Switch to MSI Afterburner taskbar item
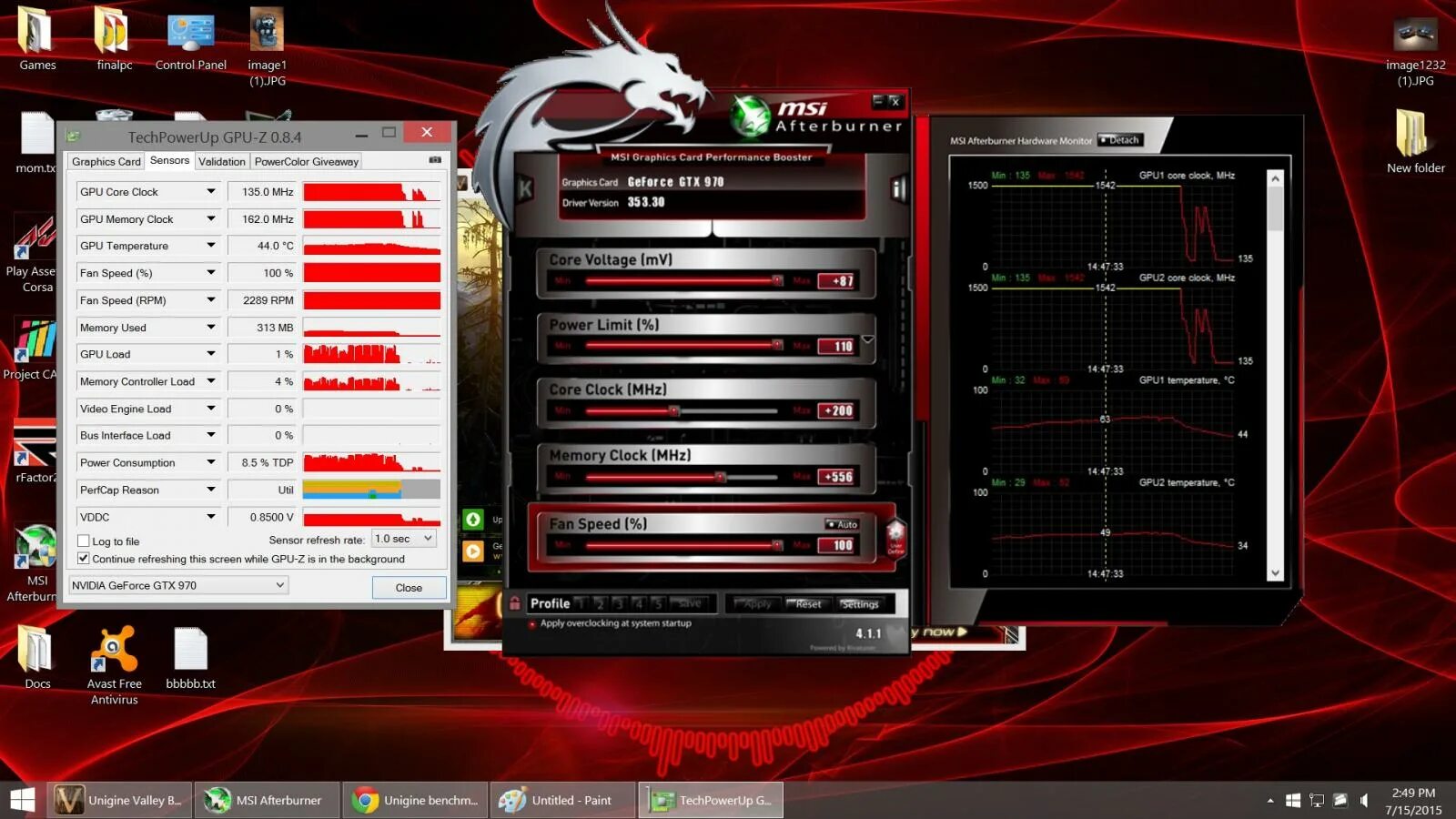Image resolution: width=1456 pixels, height=819 pixels. (x=267, y=800)
